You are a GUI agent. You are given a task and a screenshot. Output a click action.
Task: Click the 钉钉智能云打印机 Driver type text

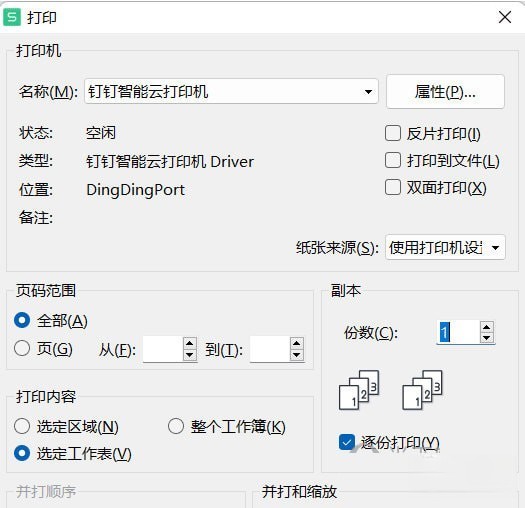click(170, 162)
